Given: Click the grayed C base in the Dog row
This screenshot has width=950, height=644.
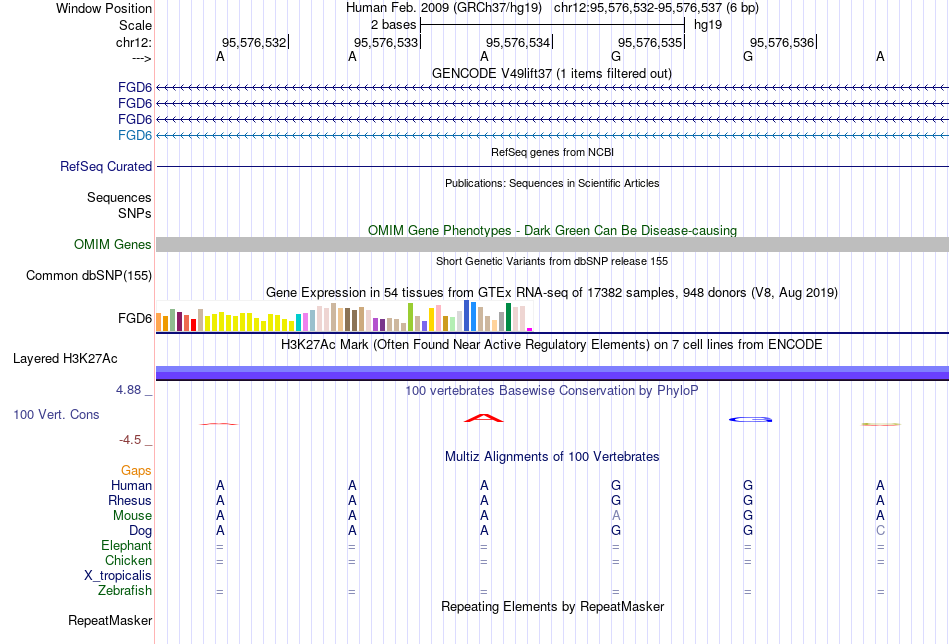Looking at the screenshot, I should coord(880,531).
